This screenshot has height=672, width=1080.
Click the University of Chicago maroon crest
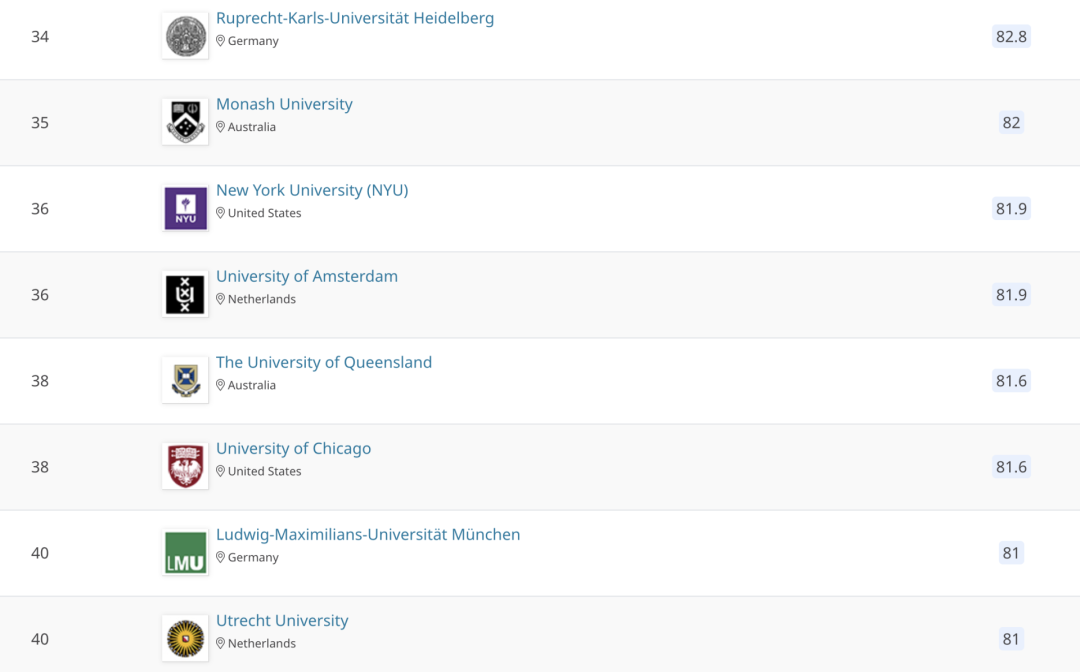click(x=185, y=466)
